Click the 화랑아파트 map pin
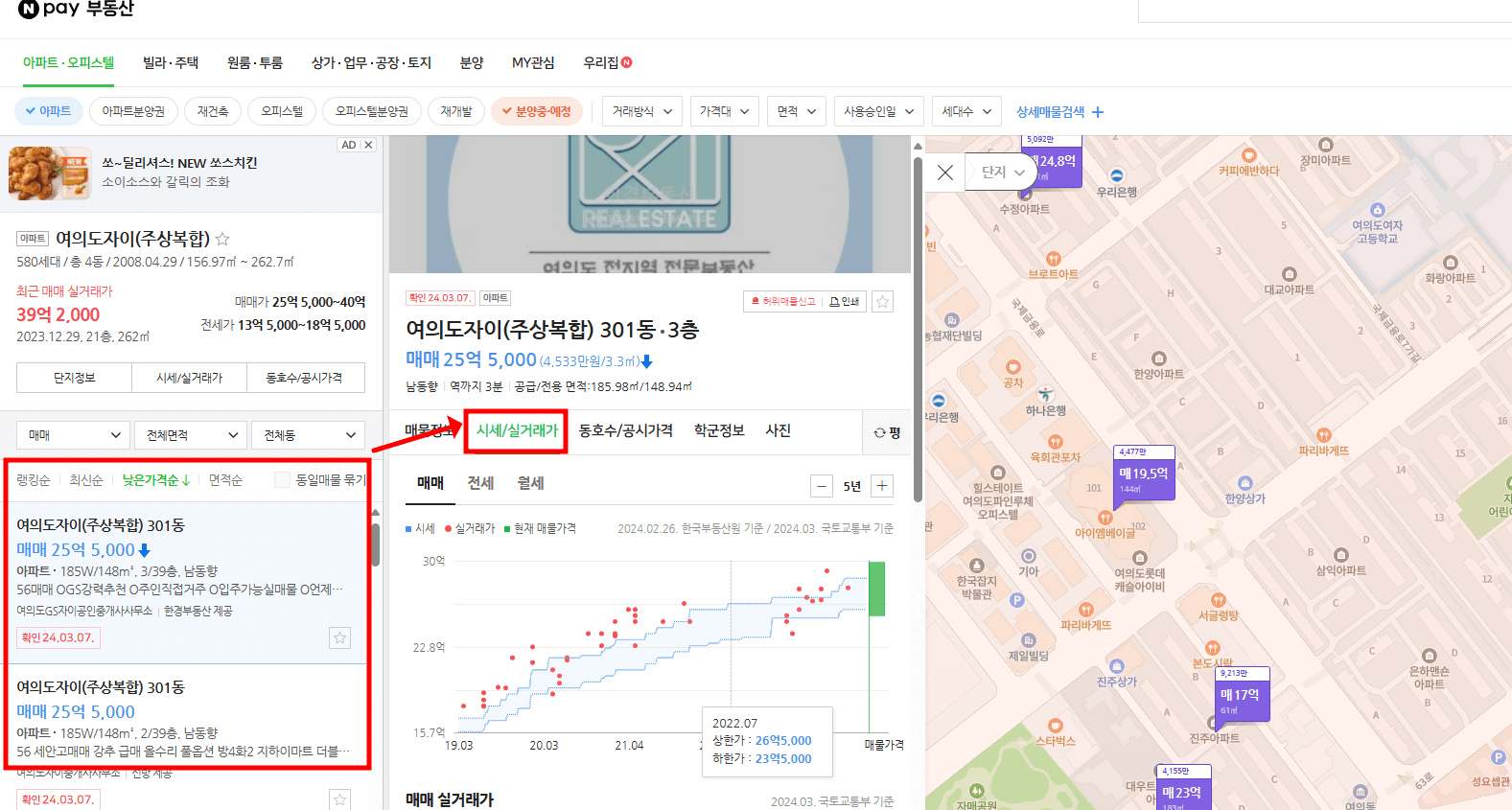 click(x=1451, y=263)
